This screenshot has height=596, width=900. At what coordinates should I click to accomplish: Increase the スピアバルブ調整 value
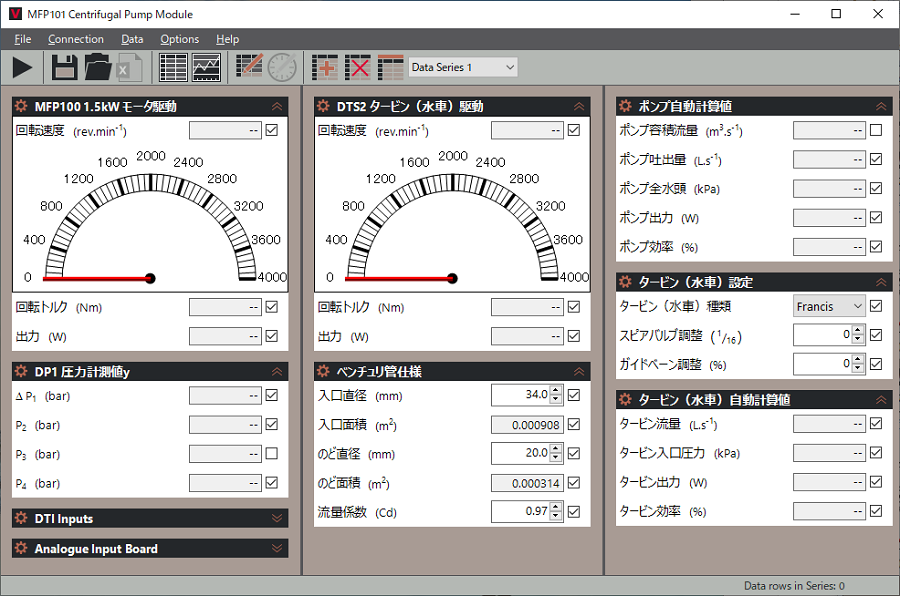pos(858,330)
